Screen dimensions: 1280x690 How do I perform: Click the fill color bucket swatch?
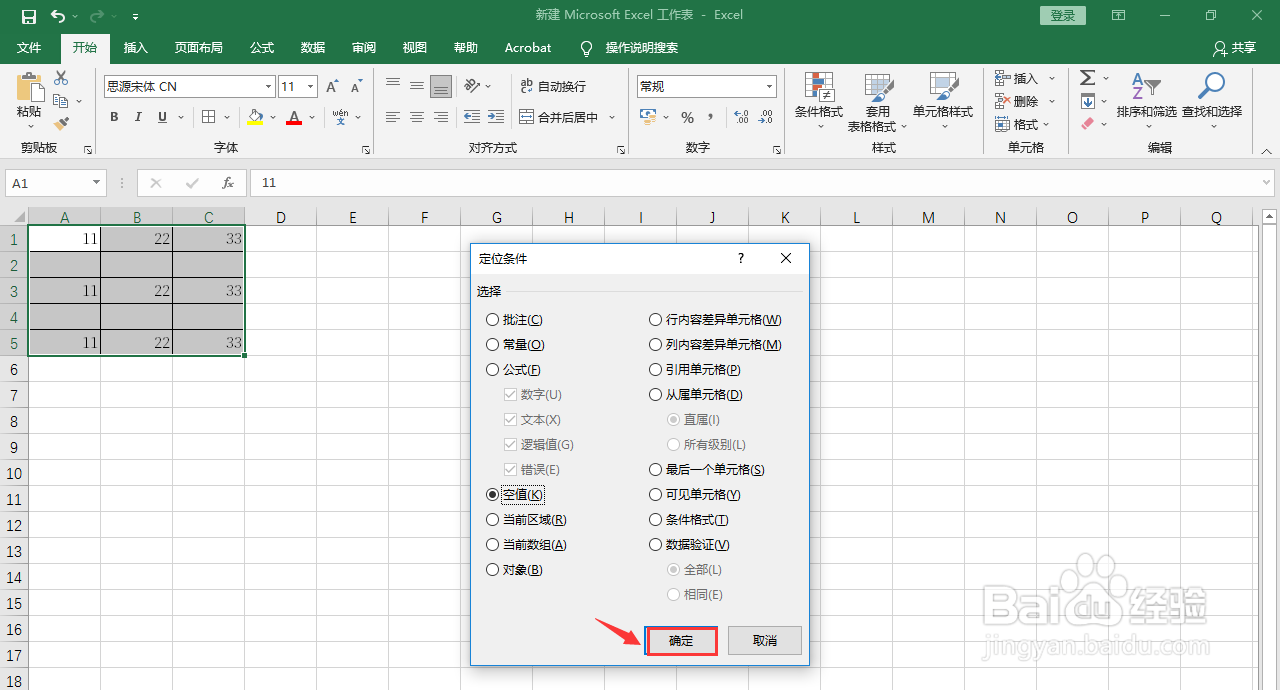pyautogui.click(x=256, y=117)
